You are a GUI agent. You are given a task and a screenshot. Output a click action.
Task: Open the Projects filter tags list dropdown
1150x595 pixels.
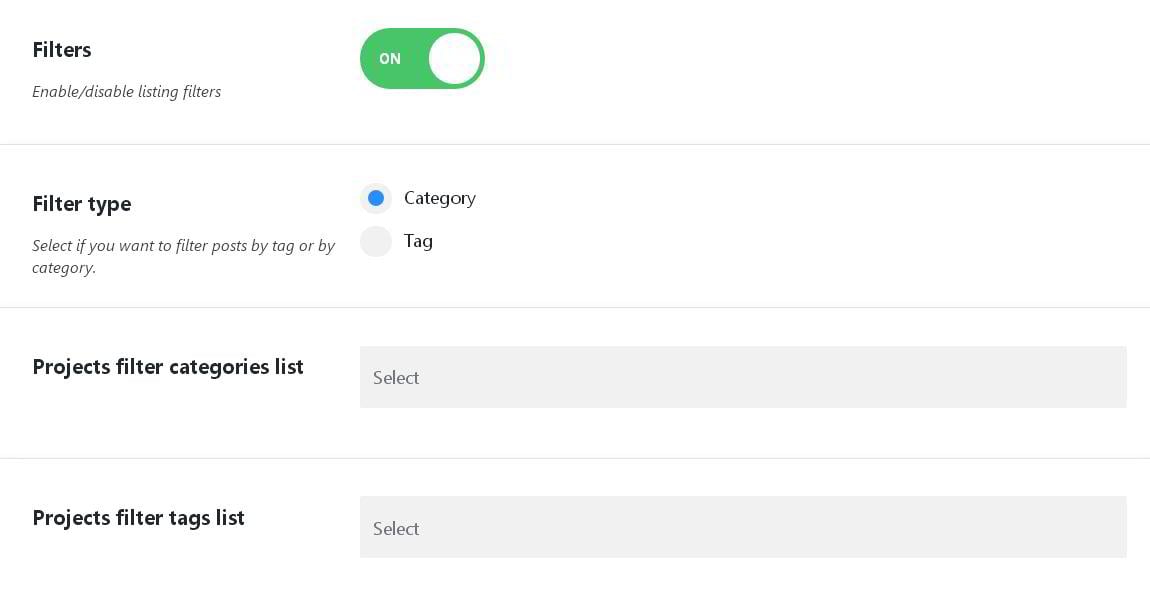click(x=742, y=527)
